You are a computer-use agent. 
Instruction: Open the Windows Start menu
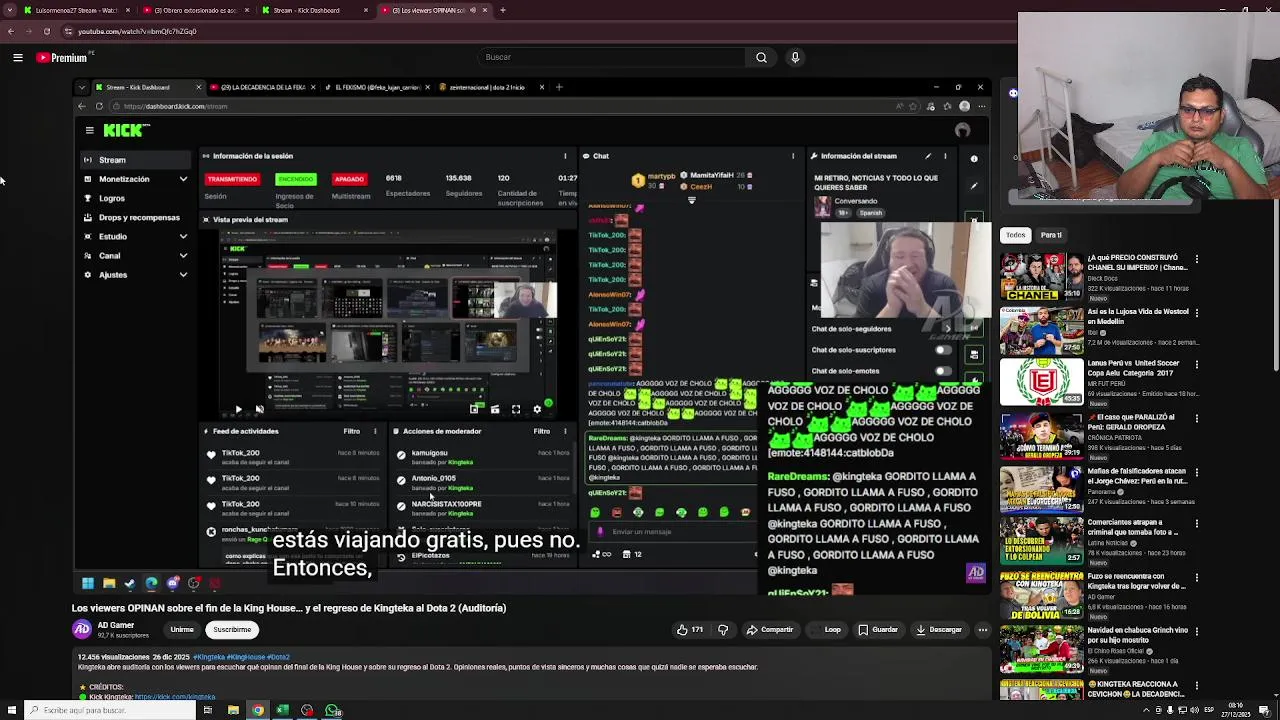(x=10, y=711)
